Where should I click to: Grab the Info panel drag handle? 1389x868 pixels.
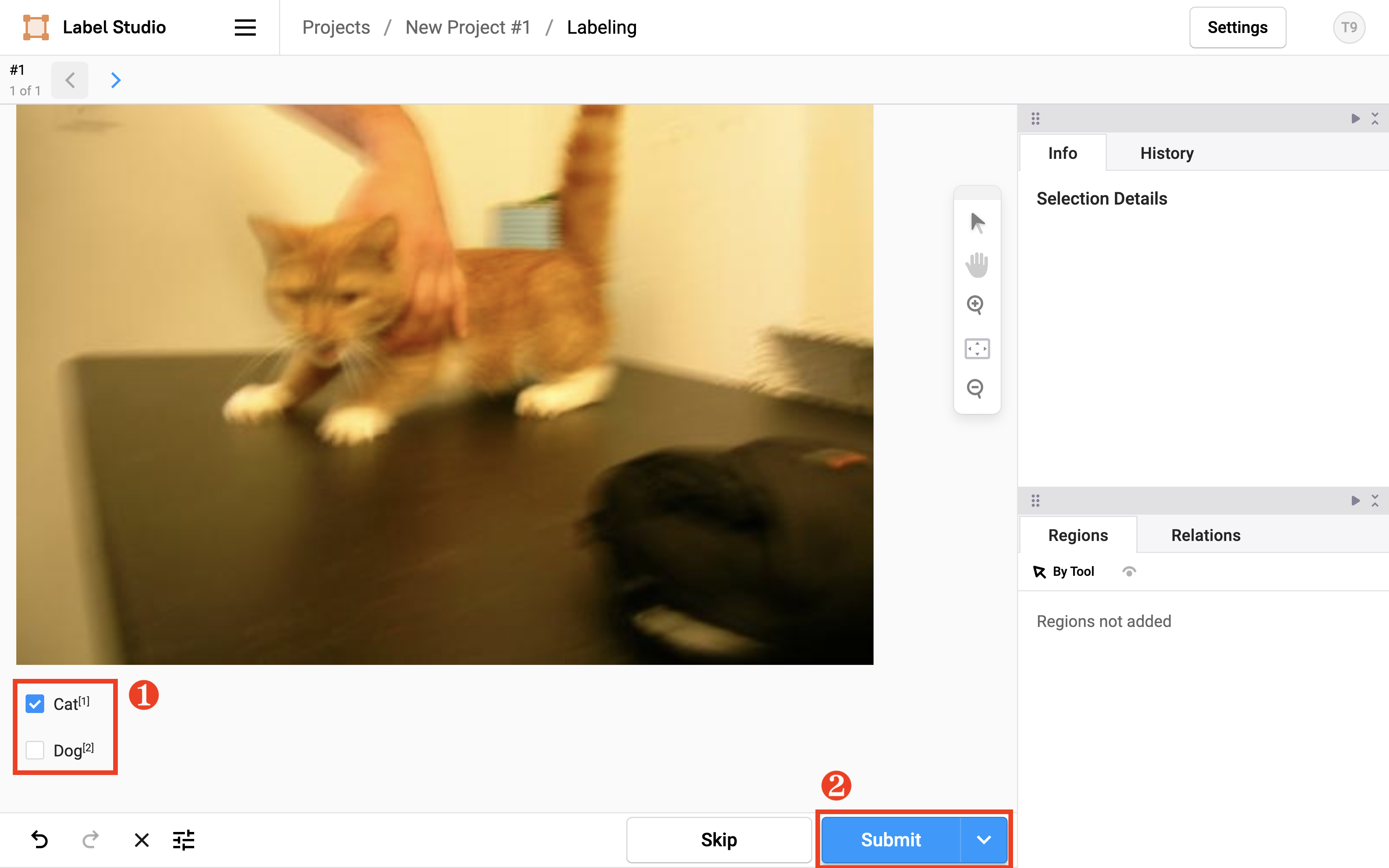[1036, 119]
